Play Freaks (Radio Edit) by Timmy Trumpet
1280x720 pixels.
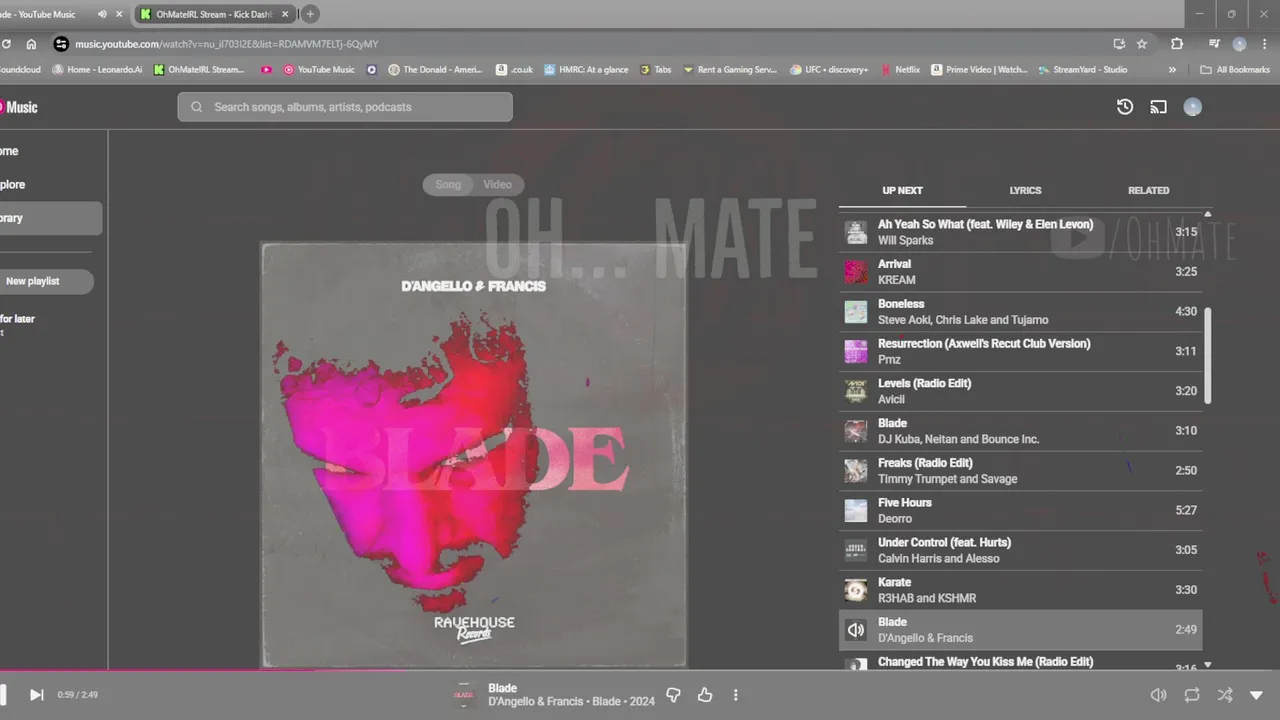[1020, 471]
